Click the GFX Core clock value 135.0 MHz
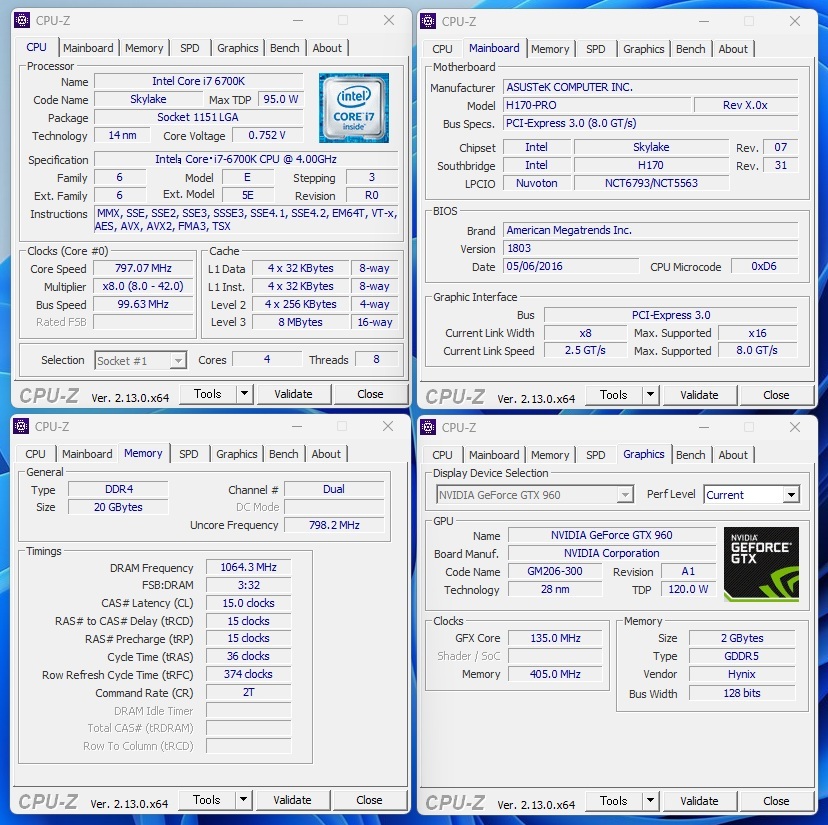Viewport: 828px width, 825px height. [x=555, y=638]
